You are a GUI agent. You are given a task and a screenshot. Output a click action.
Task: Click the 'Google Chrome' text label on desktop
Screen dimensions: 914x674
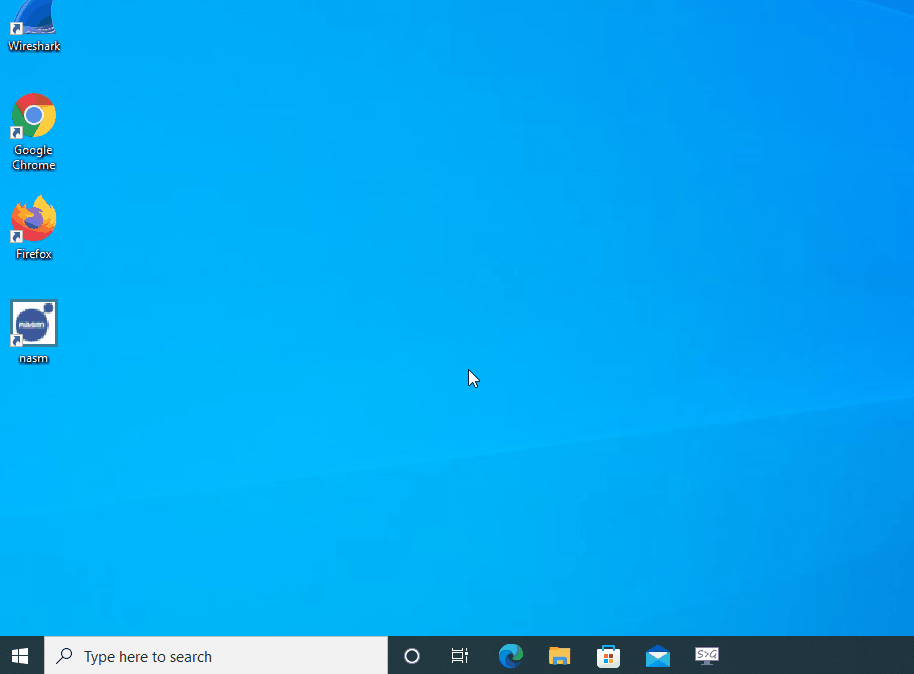(34, 158)
